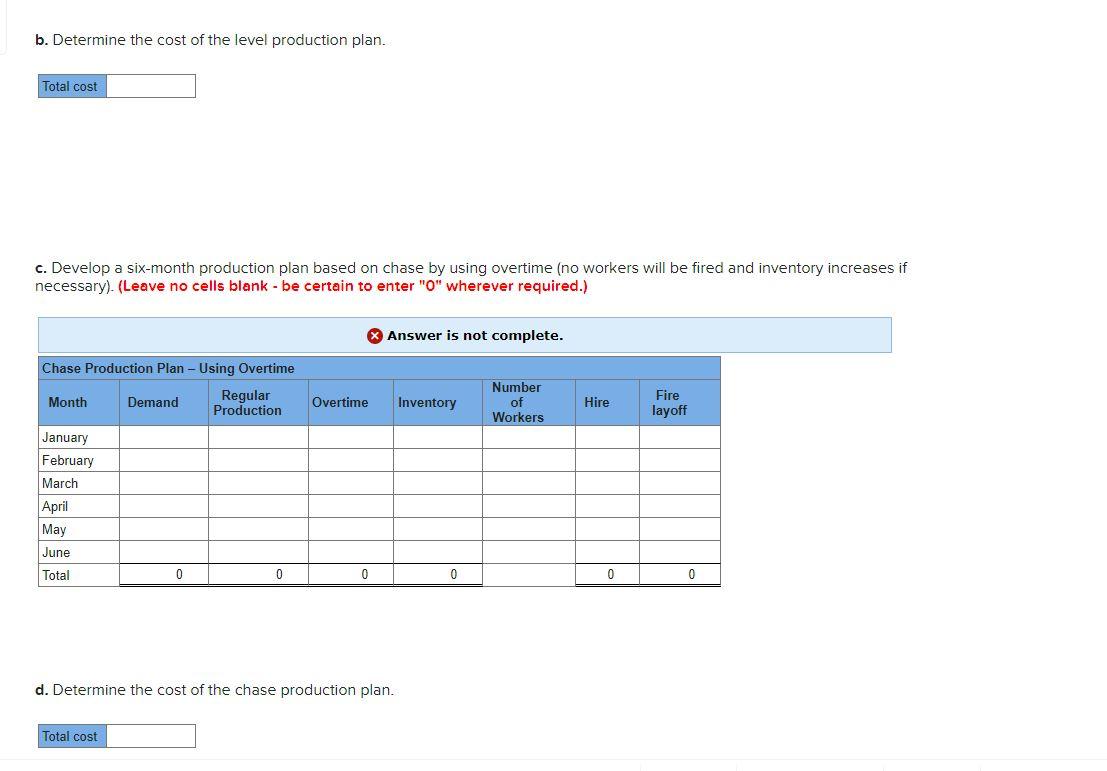1107x771 pixels.
Task: Select June Fire layoff cell
Action: coord(680,552)
